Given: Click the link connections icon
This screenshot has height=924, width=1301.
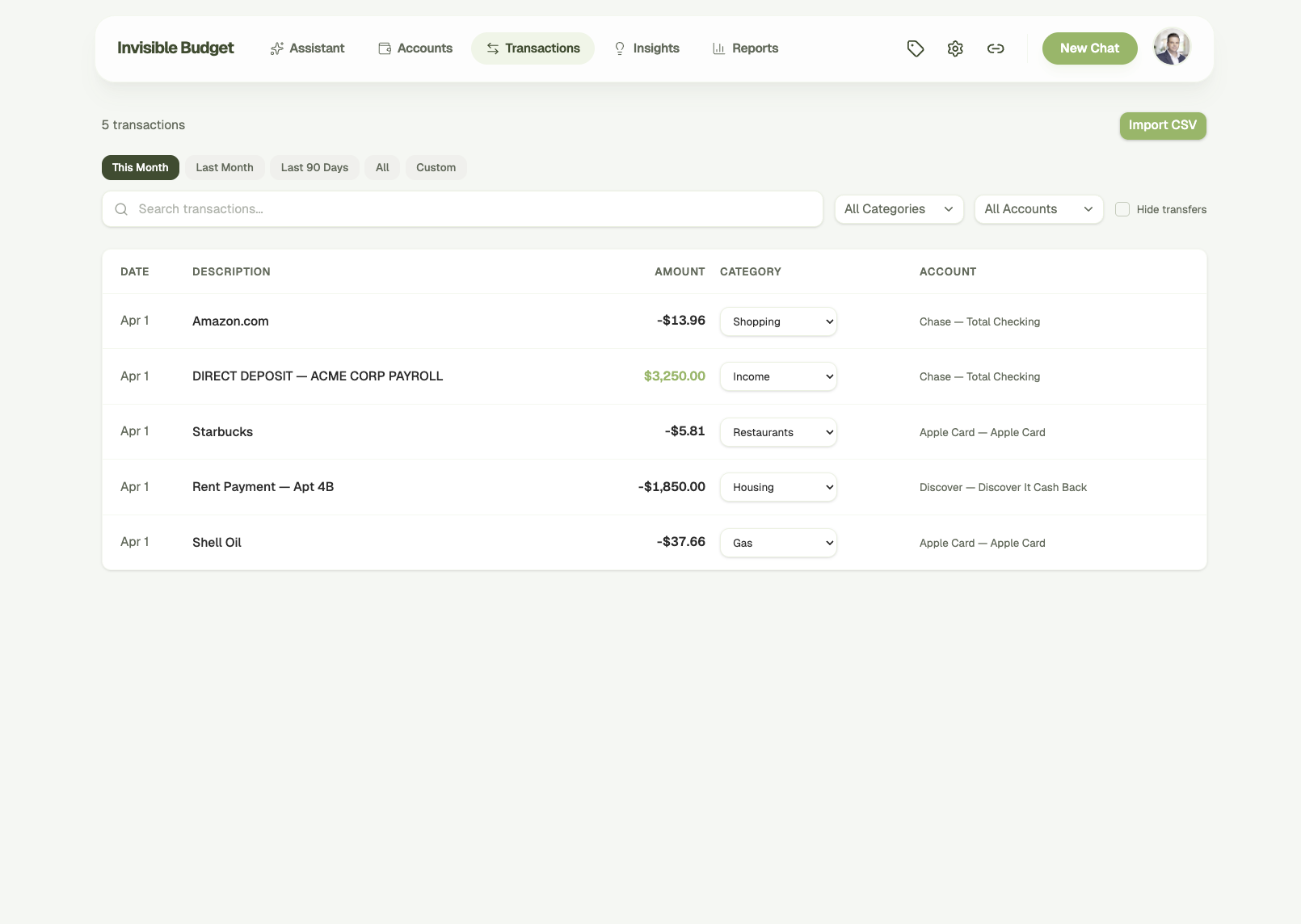Looking at the screenshot, I should tap(996, 48).
